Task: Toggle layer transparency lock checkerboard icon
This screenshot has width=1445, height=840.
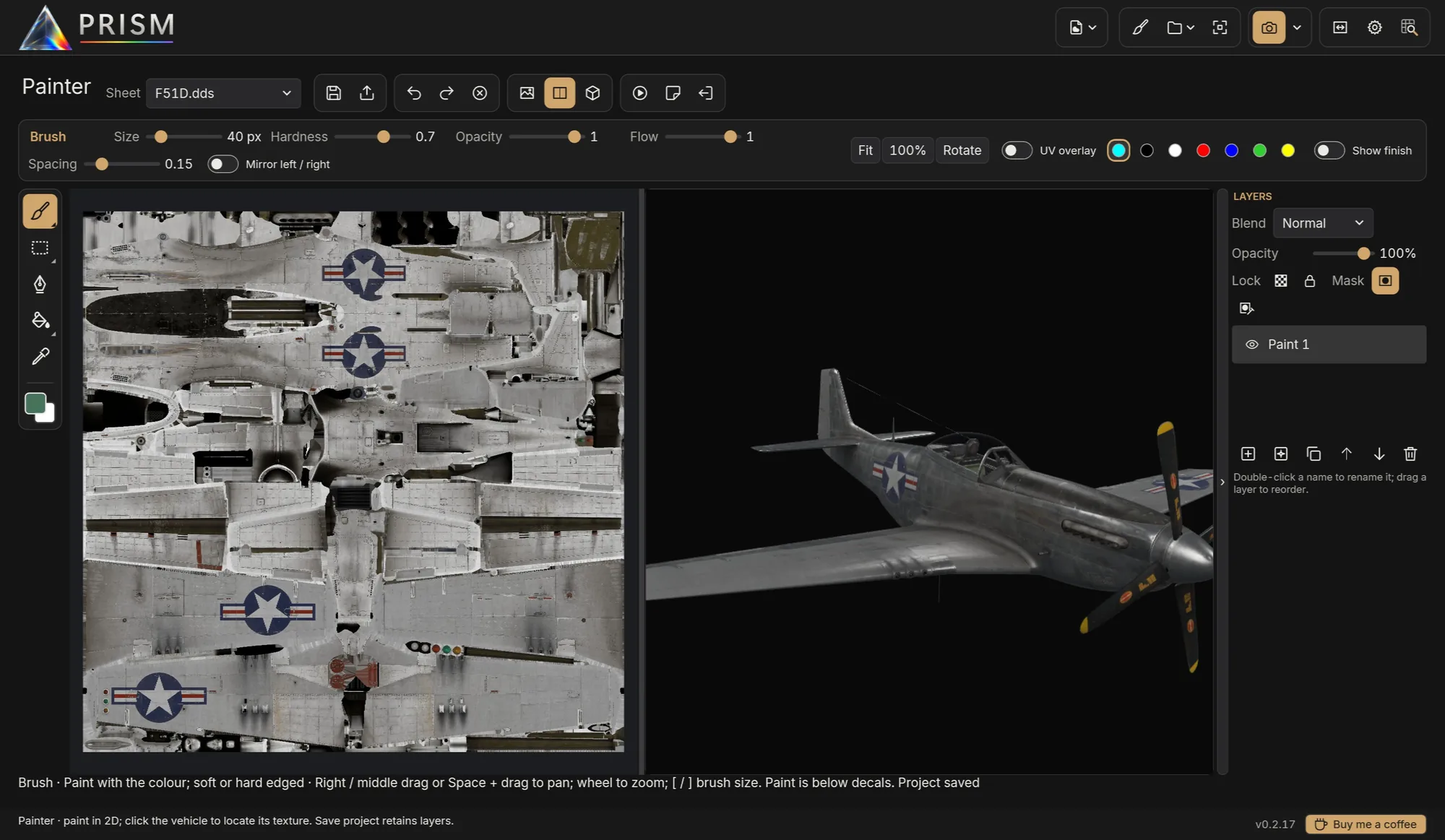Action: tap(1280, 281)
